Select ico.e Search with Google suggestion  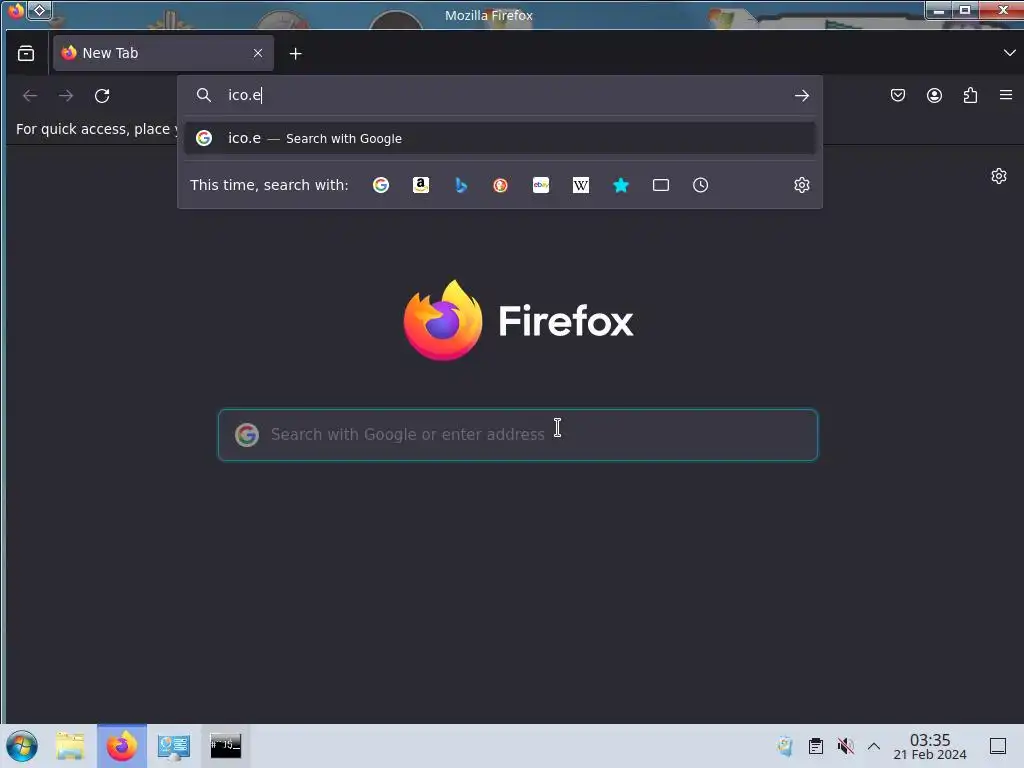pyautogui.click(x=500, y=138)
